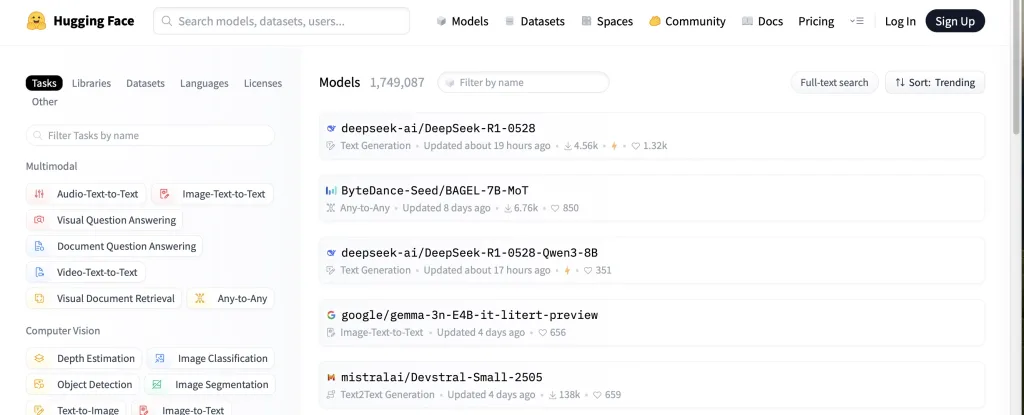Click the ByteDance-Seed avatar beside BAGEL-7B-MoT
Image resolution: width=1024 pixels, height=415 pixels.
(331, 191)
